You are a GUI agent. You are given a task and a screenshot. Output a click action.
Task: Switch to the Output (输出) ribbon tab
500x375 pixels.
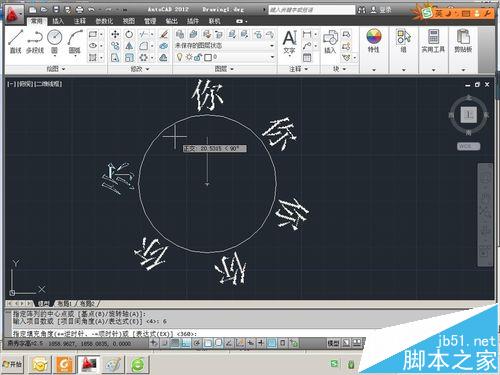[x=171, y=21]
